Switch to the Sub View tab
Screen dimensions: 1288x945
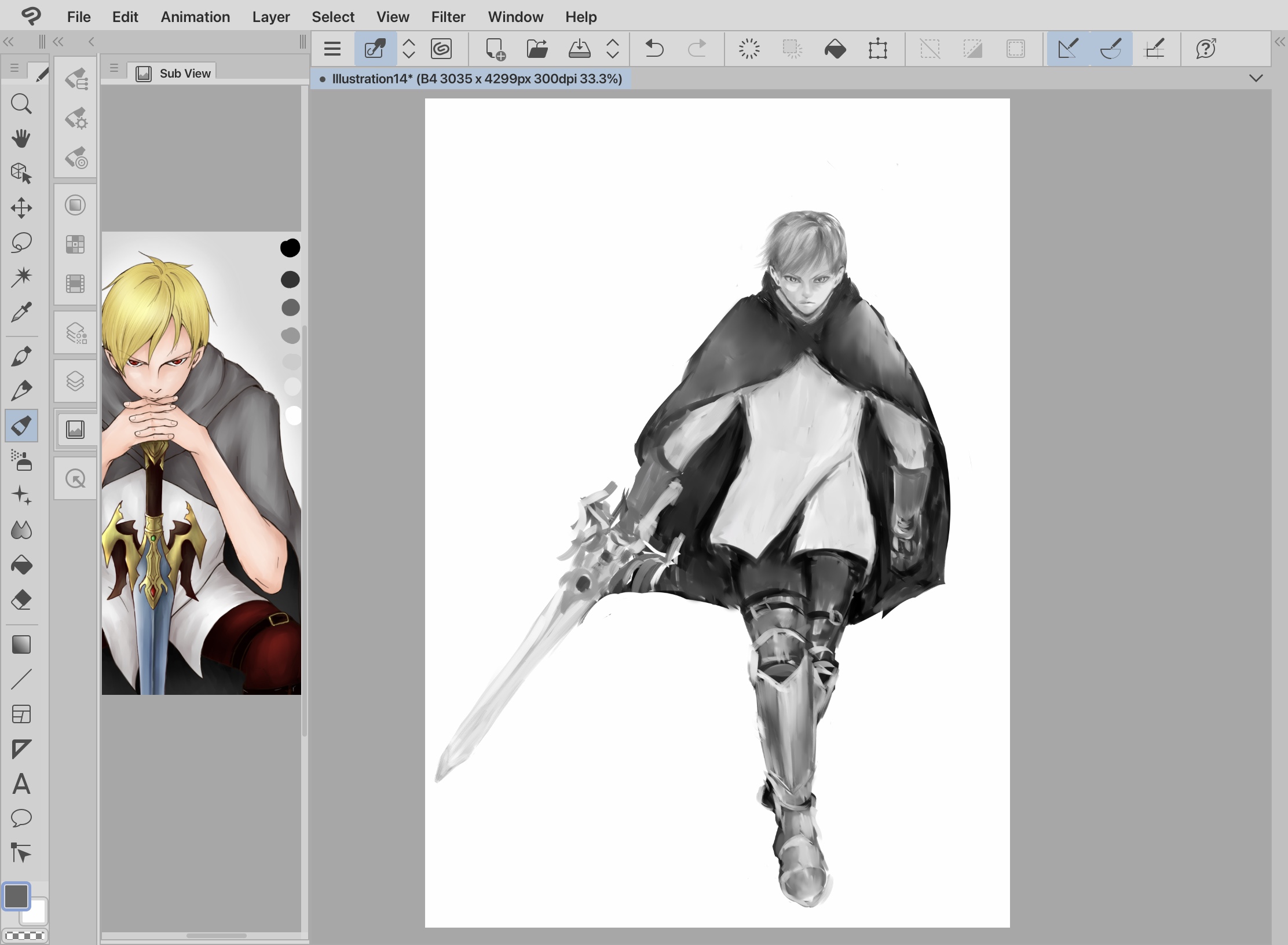173,74
